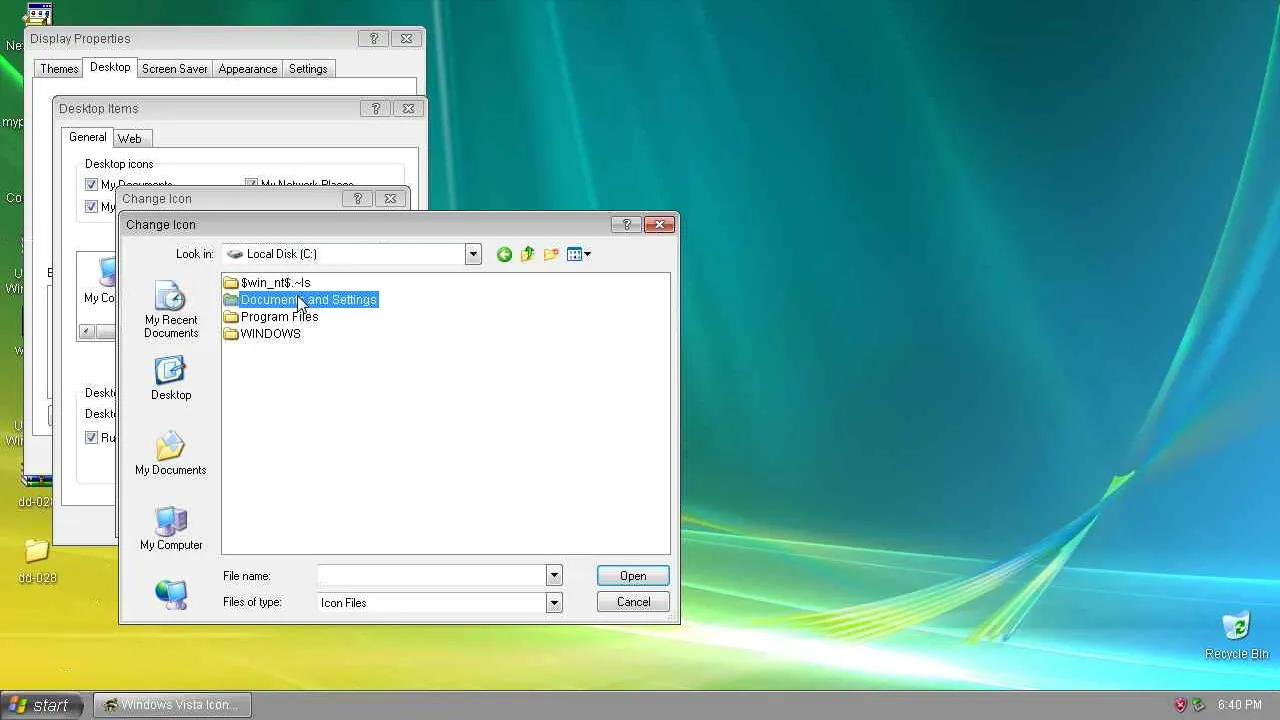Open the Files of type dropdown
Image resolution: width=1280 pixels, height=720 pixels.
pos(554,602)
